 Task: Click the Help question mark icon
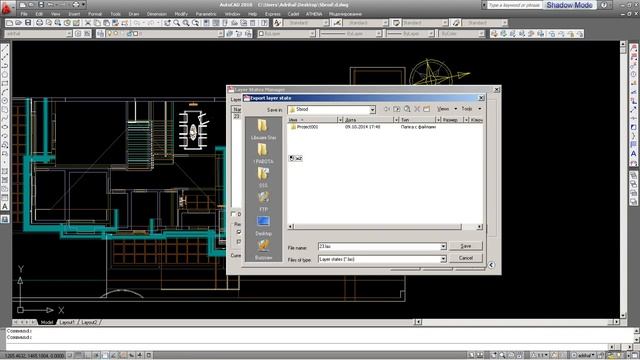(x=604, y=5)
